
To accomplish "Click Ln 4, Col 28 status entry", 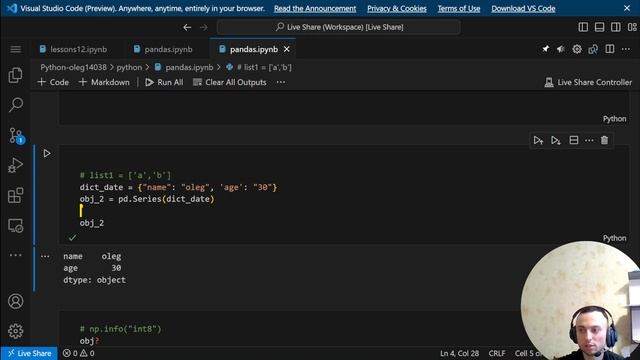I will (459, 353).
